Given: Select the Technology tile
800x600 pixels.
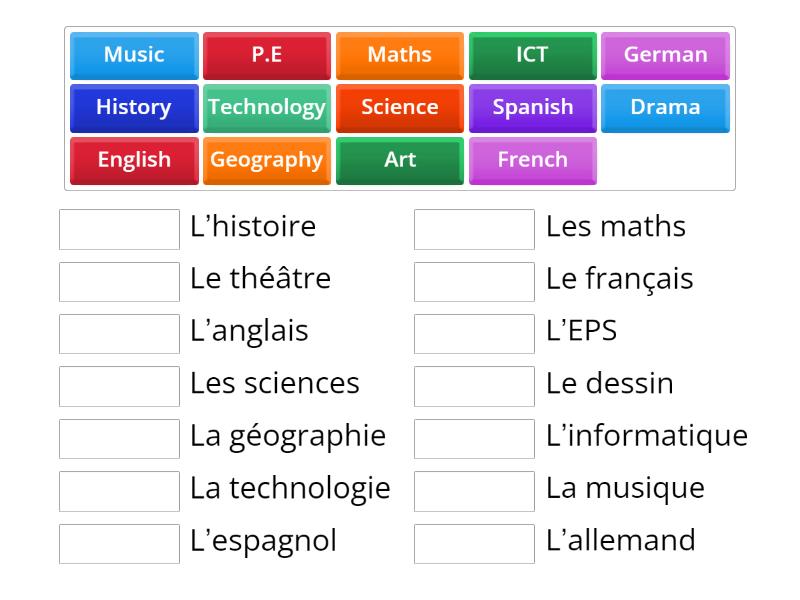Looking at the screenshot, I should click(266, 108).
